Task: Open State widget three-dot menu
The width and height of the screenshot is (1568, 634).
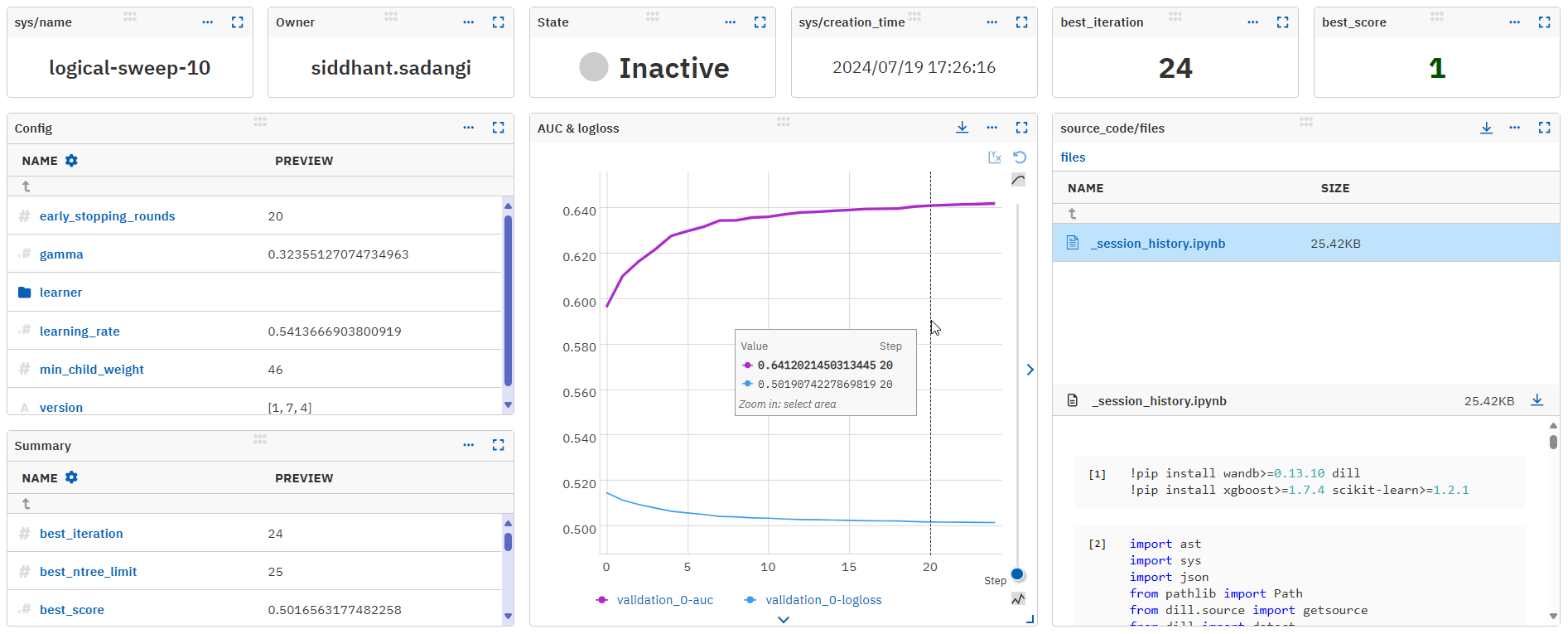Action: tap(730, 22)
